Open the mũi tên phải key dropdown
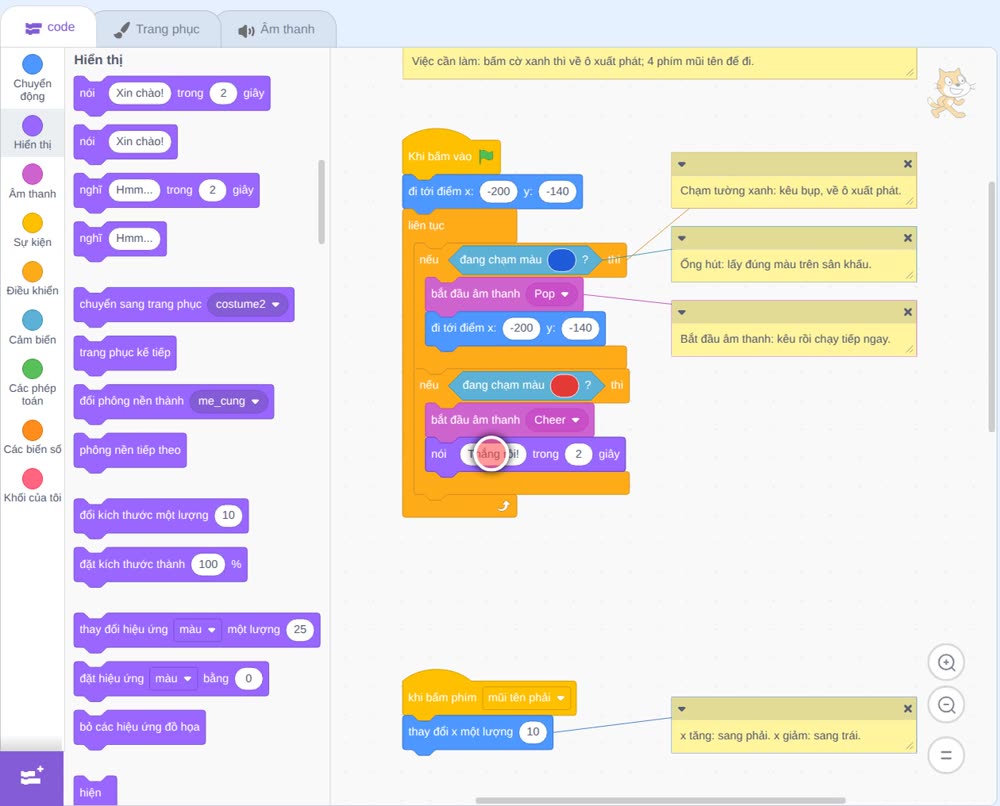 pos(526,698)
